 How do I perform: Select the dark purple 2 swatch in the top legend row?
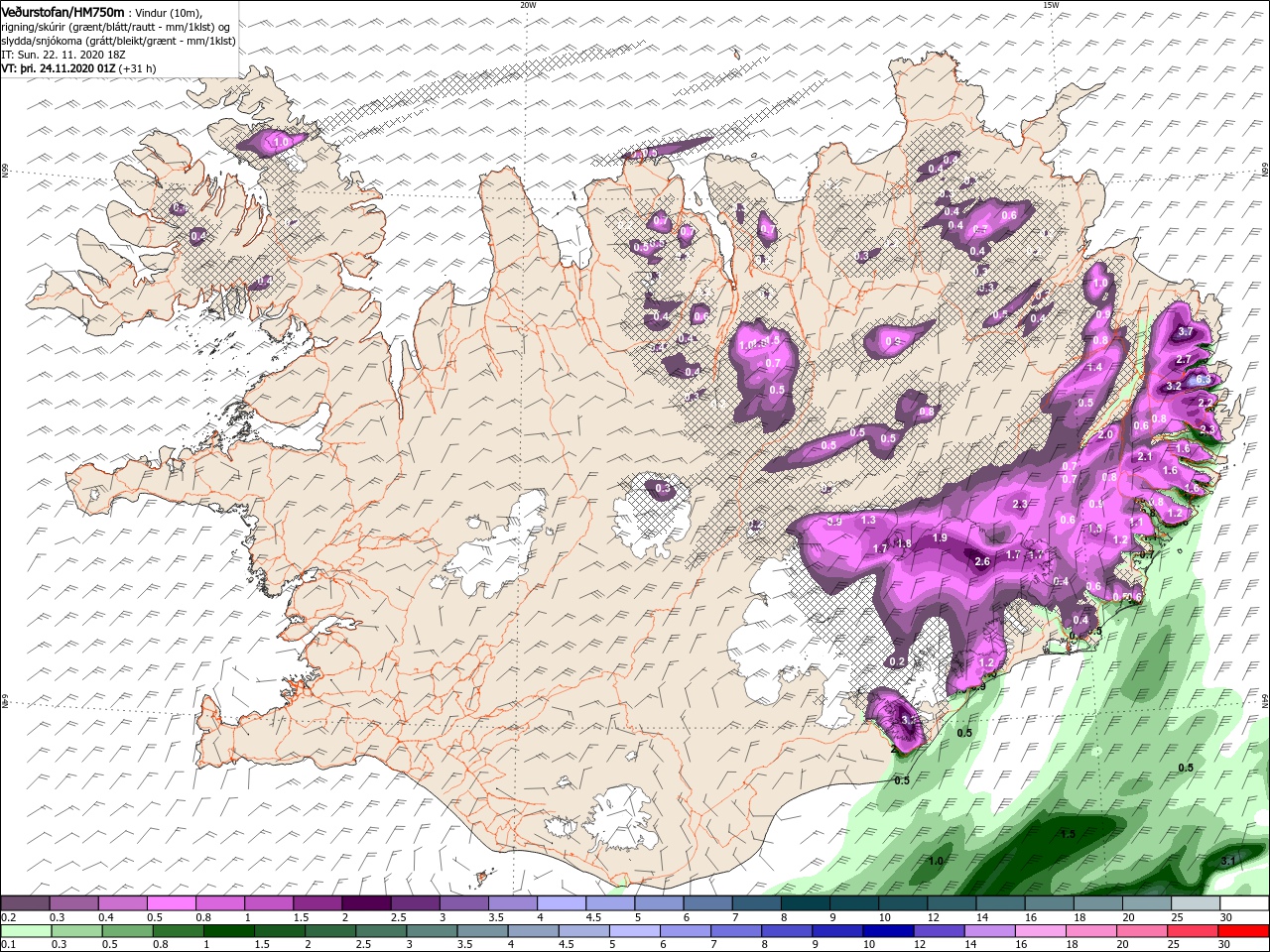pos(365,903)
